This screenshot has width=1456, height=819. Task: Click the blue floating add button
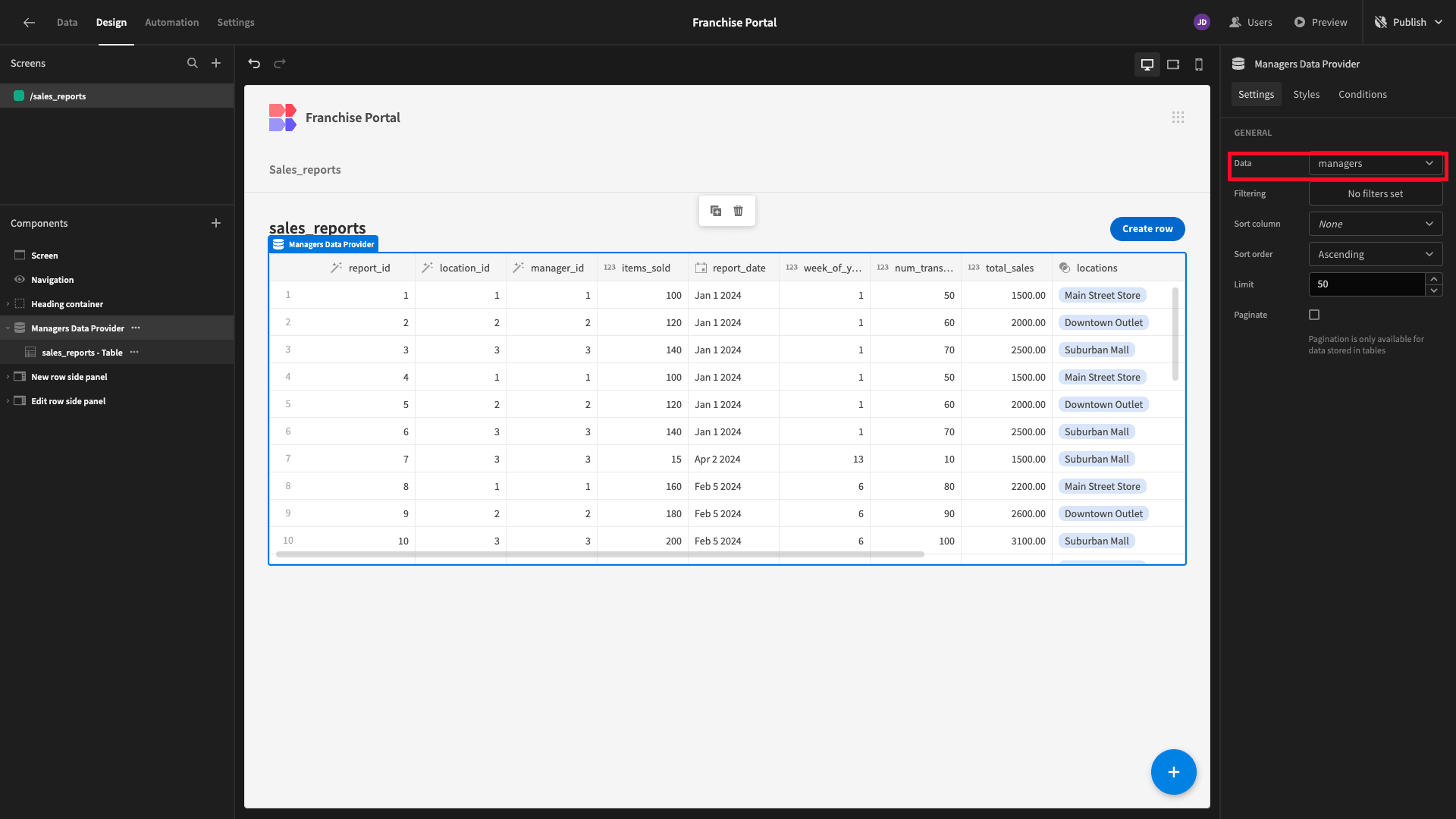coord(1174,772)
